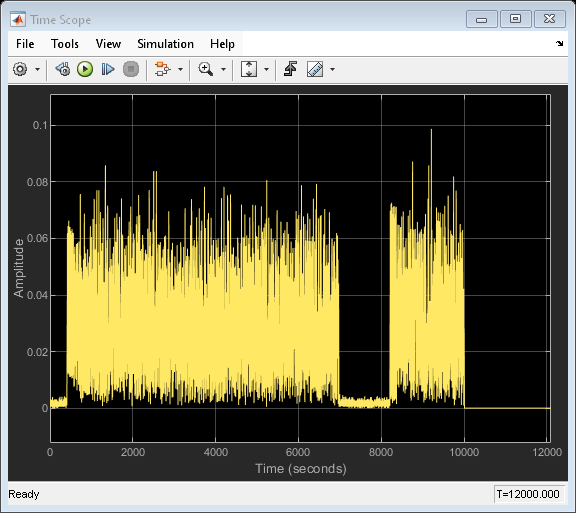
Task: Click the dock scope arrow icon
Action: coord(559,43)
